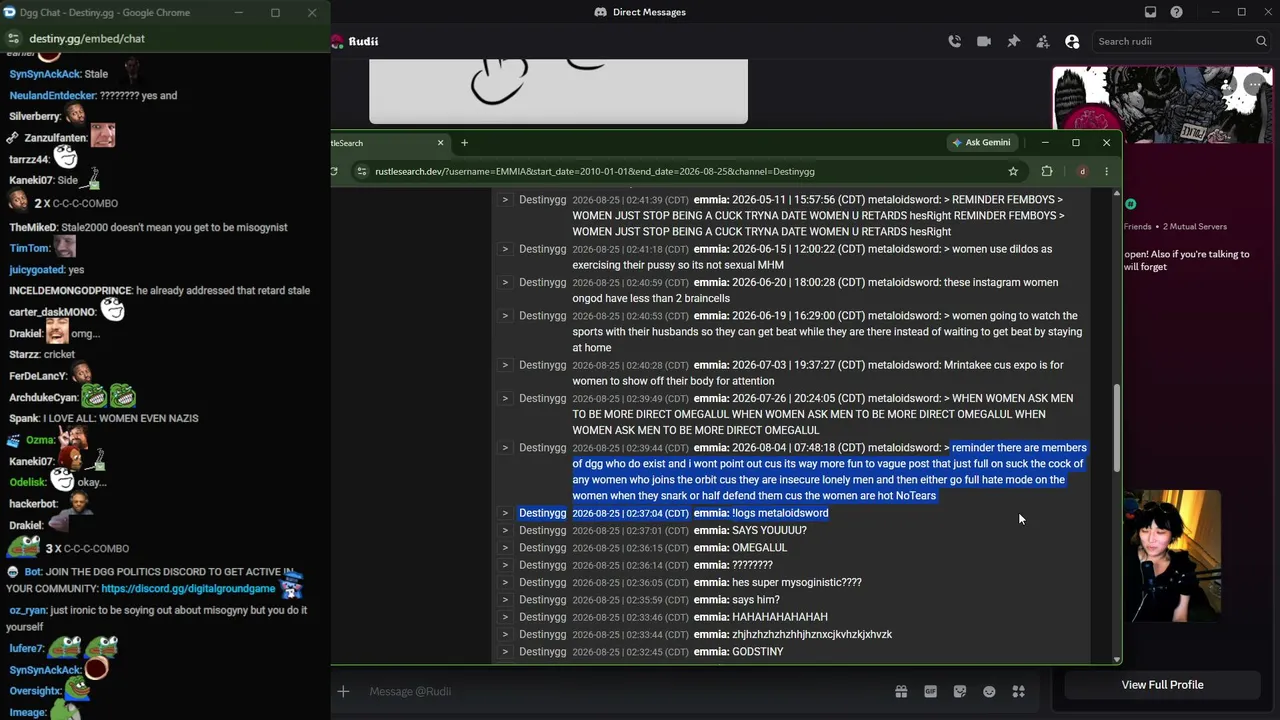
Task: Close the RustleSearch tab
Action: pyautogui.click(x=440, y=143)
